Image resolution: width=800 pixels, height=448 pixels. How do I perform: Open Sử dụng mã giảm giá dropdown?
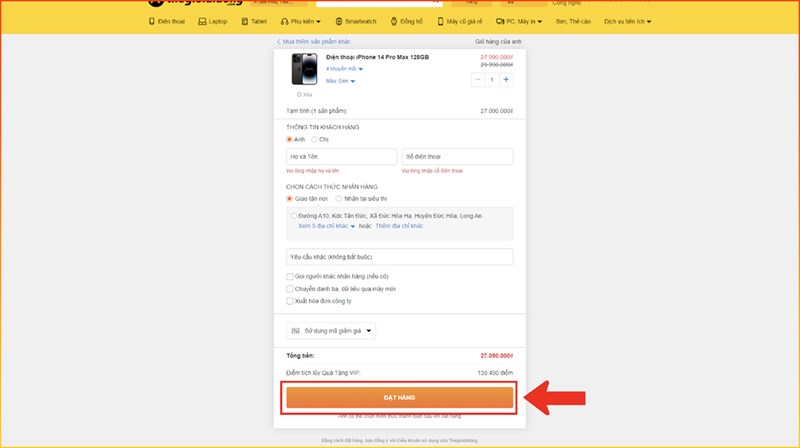(331, 331)
